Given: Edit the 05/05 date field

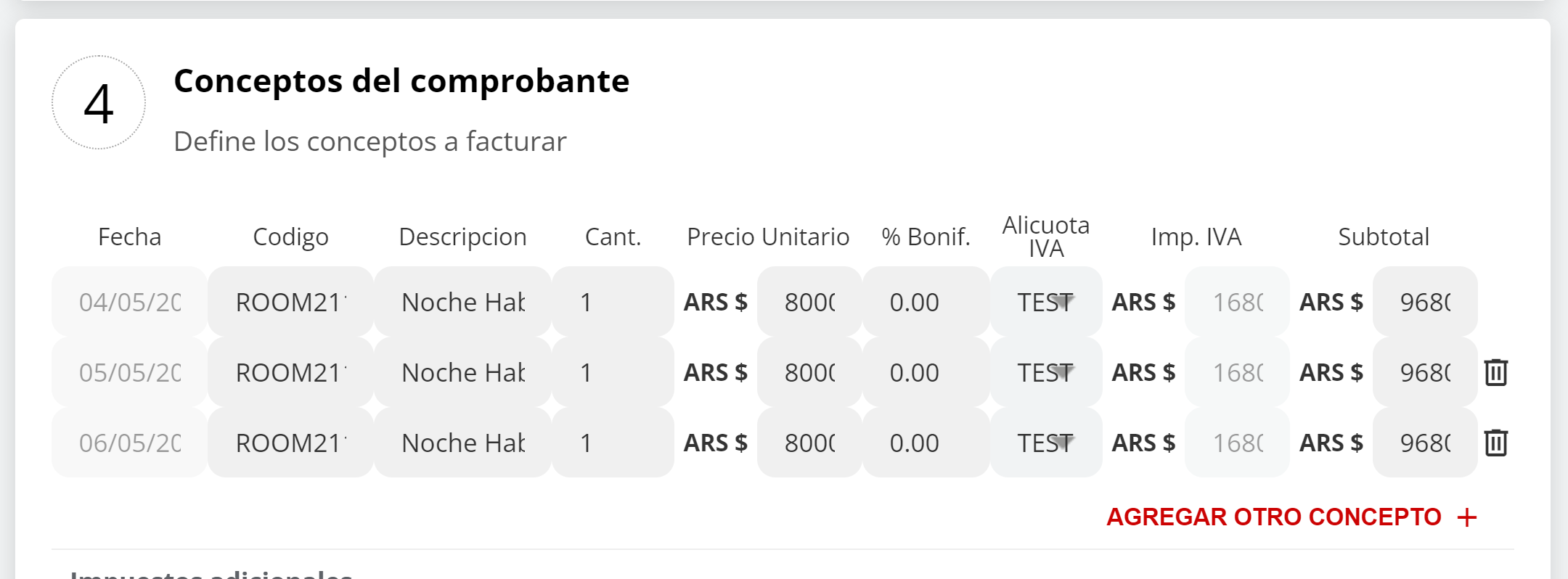Looking at the screenshot, I should pos(129,372).
